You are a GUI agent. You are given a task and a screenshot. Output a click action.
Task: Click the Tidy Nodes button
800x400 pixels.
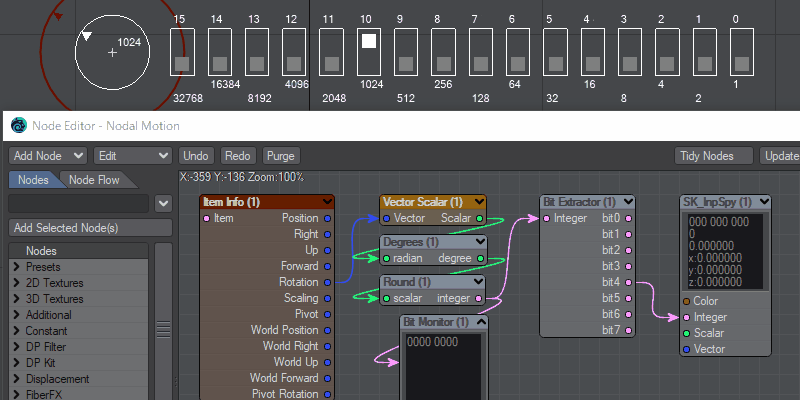(x=715, y=156)
